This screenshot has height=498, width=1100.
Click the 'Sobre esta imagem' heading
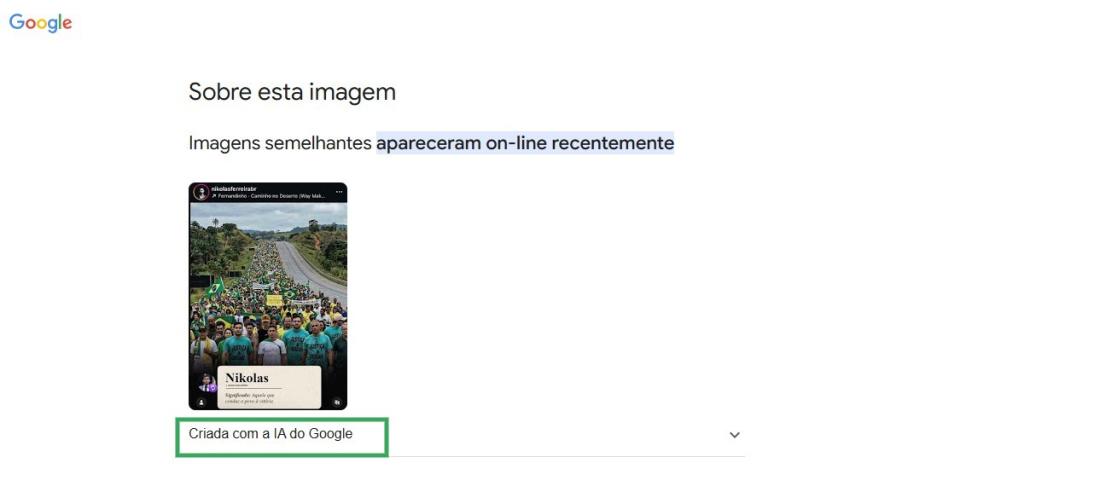click(292, 92)
